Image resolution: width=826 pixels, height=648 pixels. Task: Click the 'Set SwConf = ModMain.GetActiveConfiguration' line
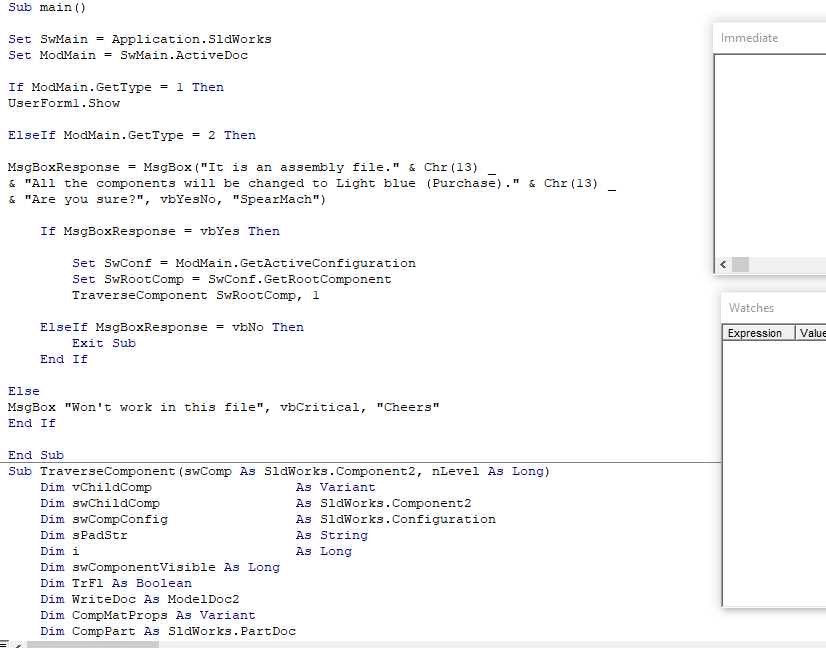pos(244,263)
